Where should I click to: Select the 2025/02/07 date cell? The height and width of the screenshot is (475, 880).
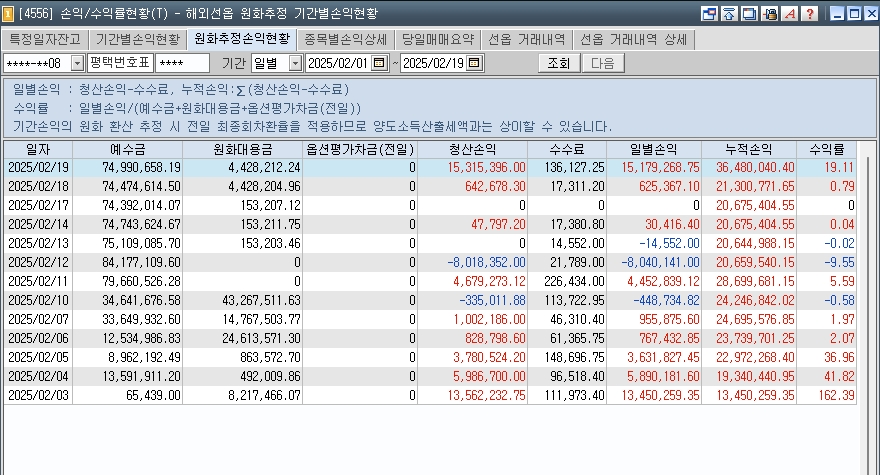tap(38, 319)
